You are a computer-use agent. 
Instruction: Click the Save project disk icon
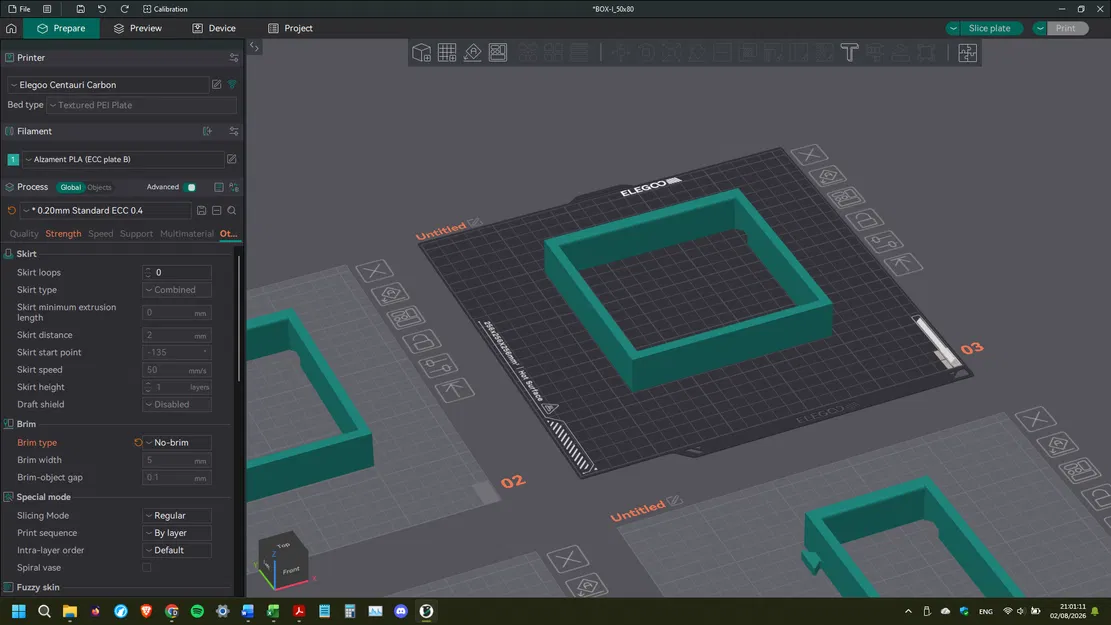80,9
